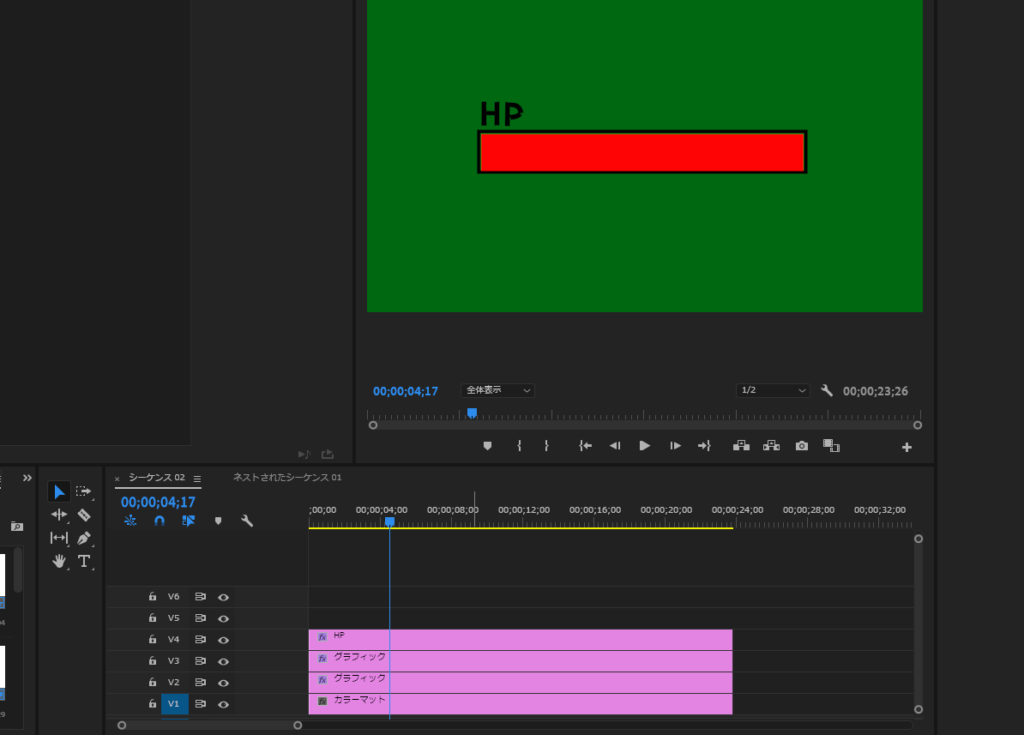Select the Pen tool
The height and width of the screenshot is (735, 1024).
84,538
